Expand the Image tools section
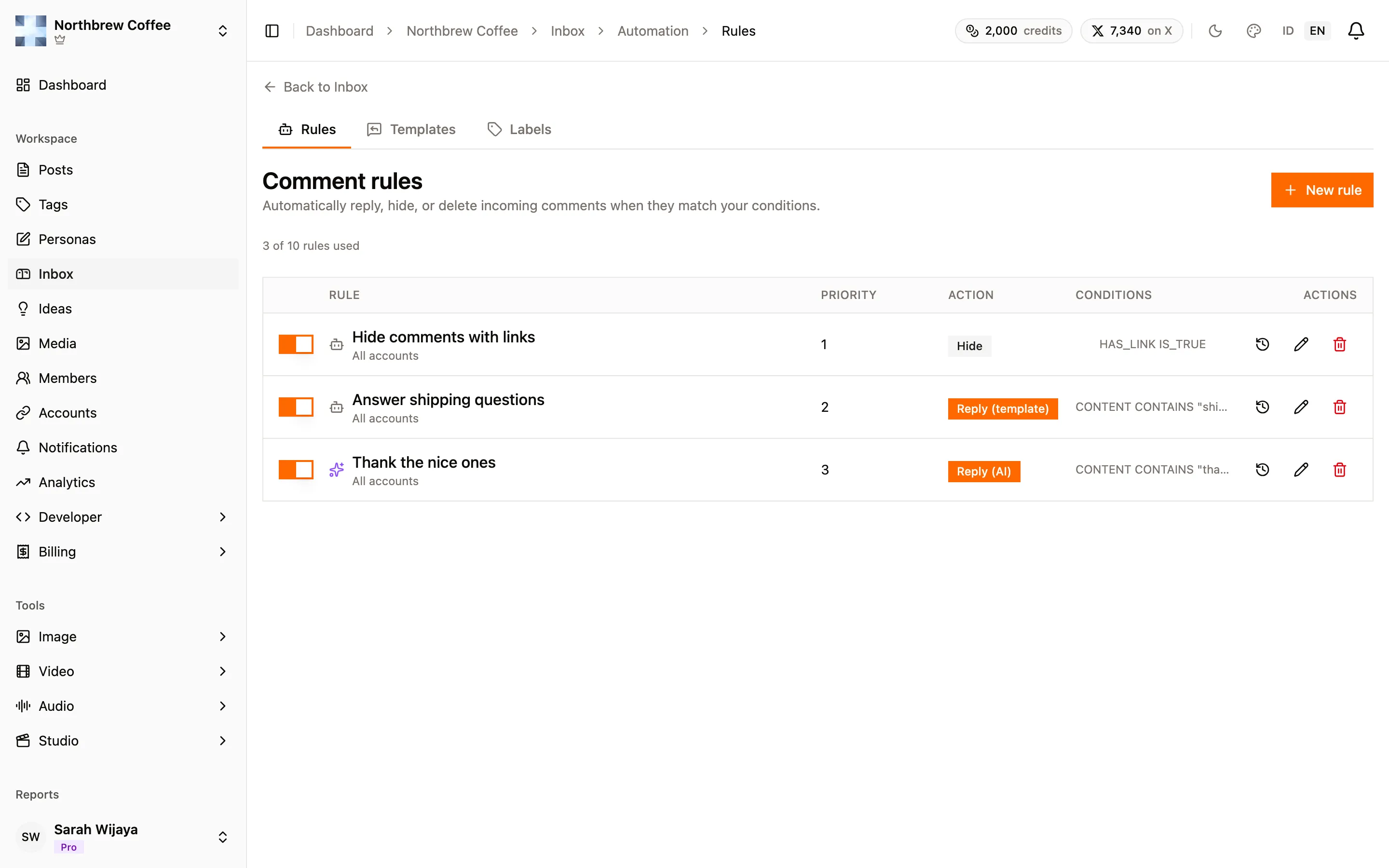The height and width of the screenshot is (868, 1389). point(123,637)
